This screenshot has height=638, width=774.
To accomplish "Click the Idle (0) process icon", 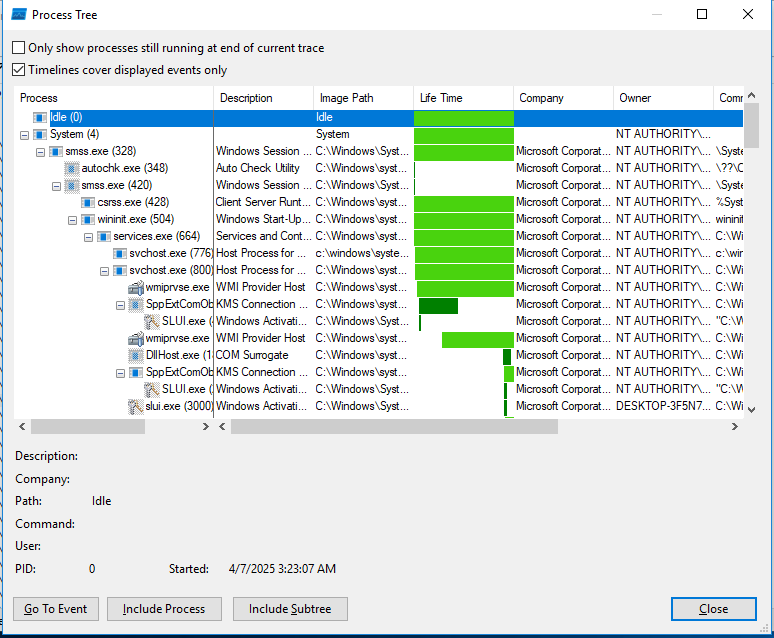I will (x=40, y=118).
